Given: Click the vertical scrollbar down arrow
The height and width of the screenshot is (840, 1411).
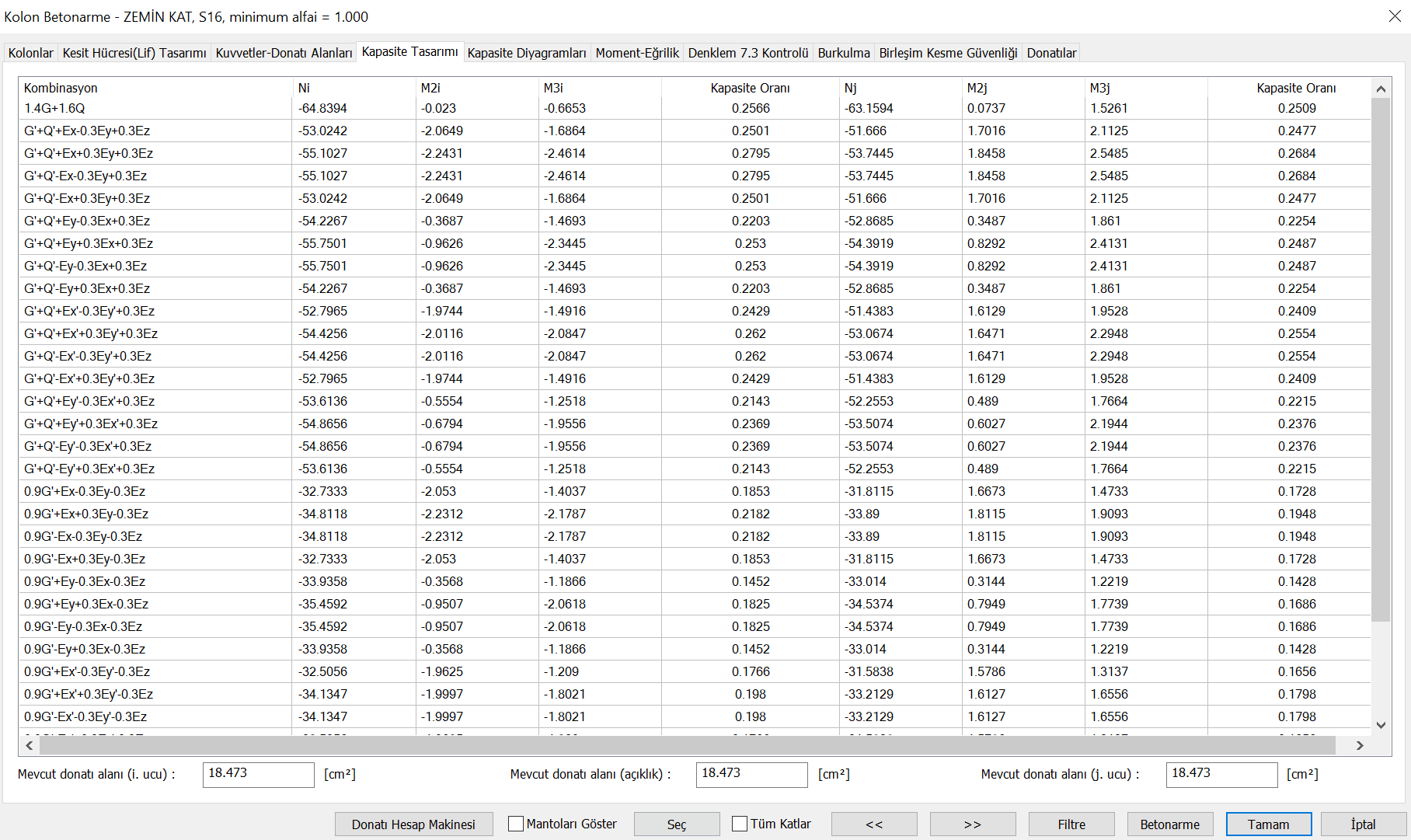Looking at the screenshot, I should coord(1381,724).
